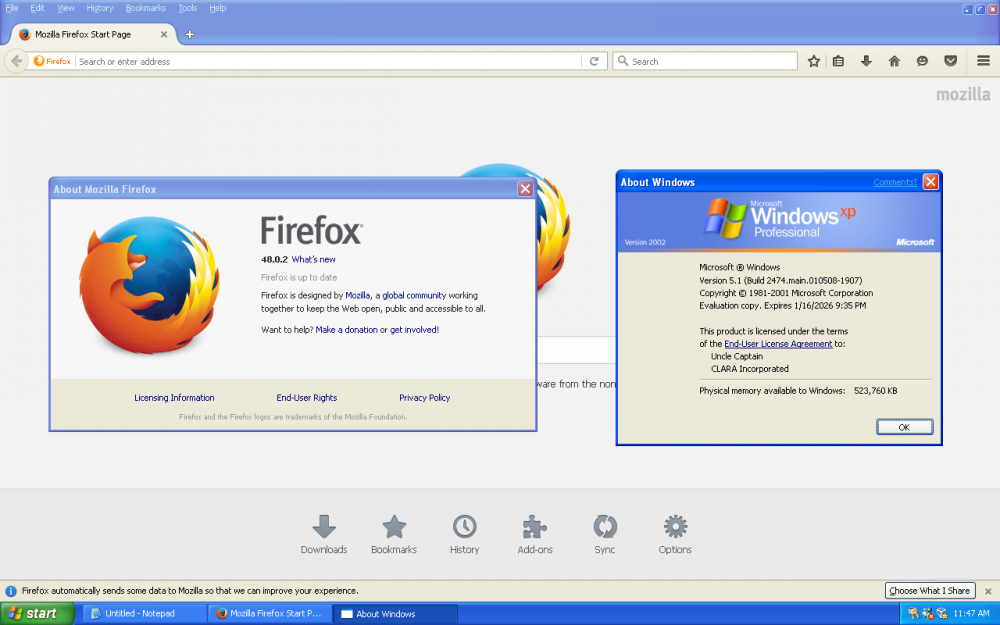Open the End-User License Agreement link
The width and height of the screenshot is (1000, 625).
click(778, 344)
